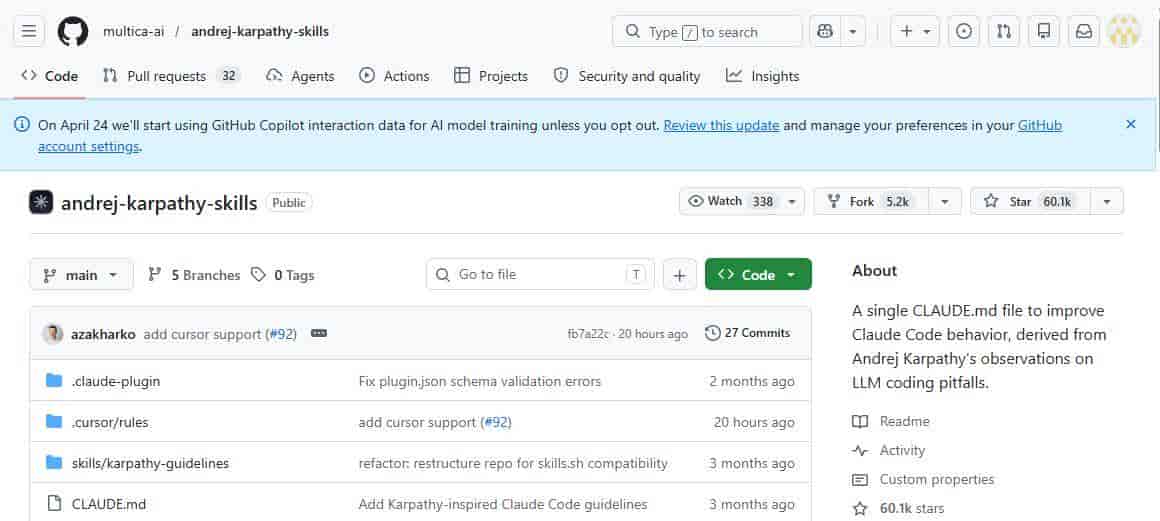Dismiss the Copilot data training banner
Screen dimensions: 1160x521
[x=1131, y=124]
